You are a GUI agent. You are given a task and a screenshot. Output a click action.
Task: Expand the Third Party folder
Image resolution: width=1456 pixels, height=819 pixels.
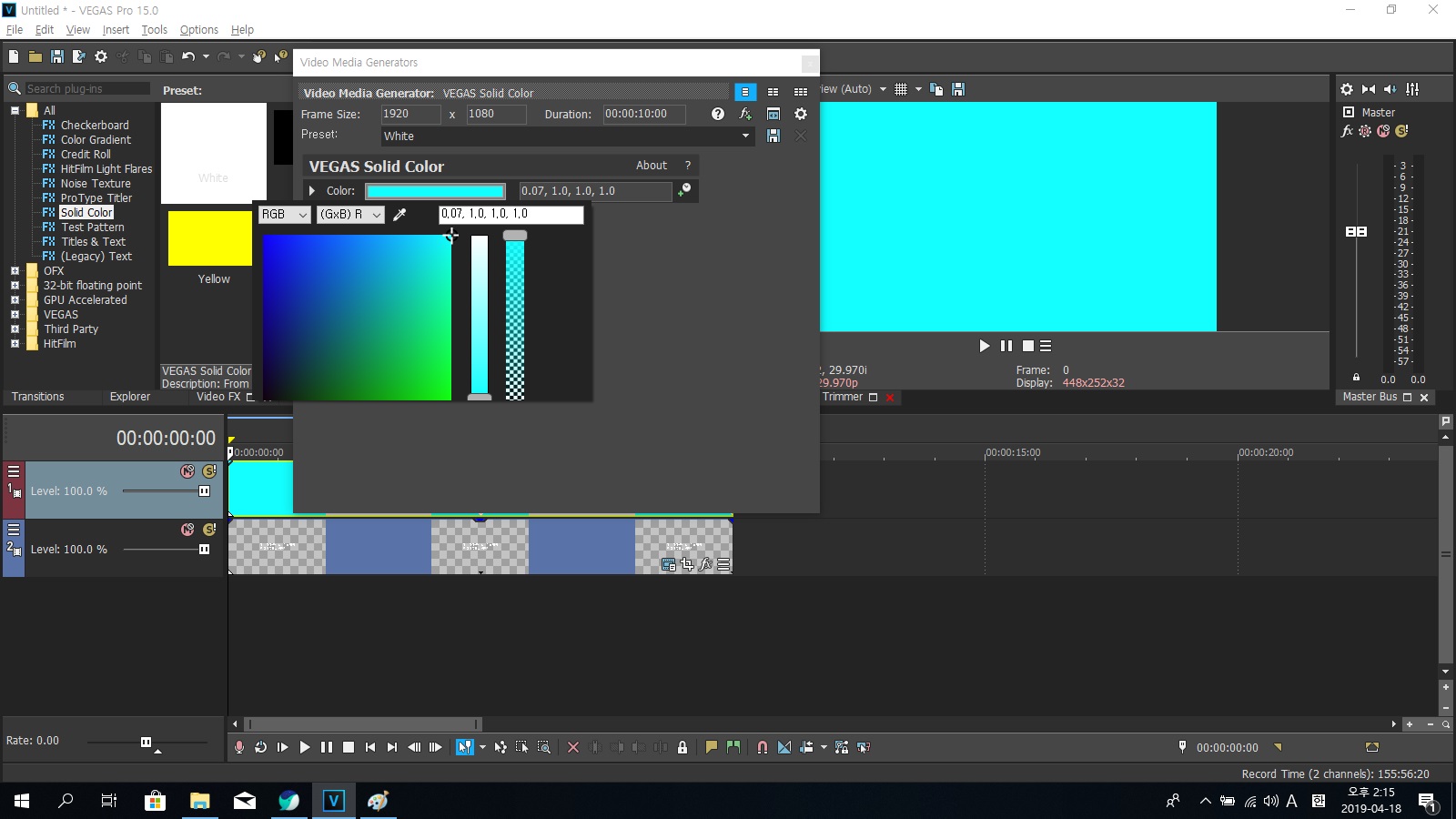(x=15, y=329)
